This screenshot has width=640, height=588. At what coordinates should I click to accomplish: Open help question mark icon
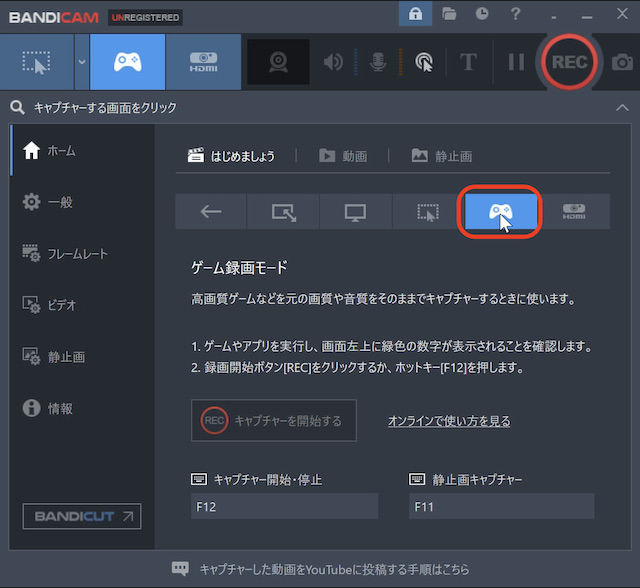516,14
